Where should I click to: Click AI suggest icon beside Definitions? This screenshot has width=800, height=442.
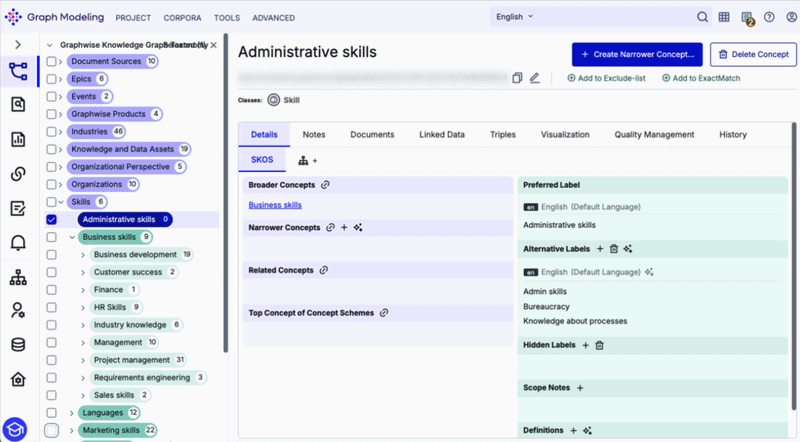pos(588,431)
